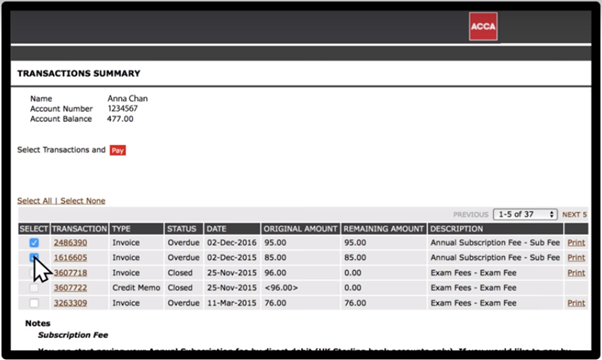Click the red Pay button
Image resolution: width=602 pixels, height=360 pixels.
pyautogui.click(x=117, y=150)
